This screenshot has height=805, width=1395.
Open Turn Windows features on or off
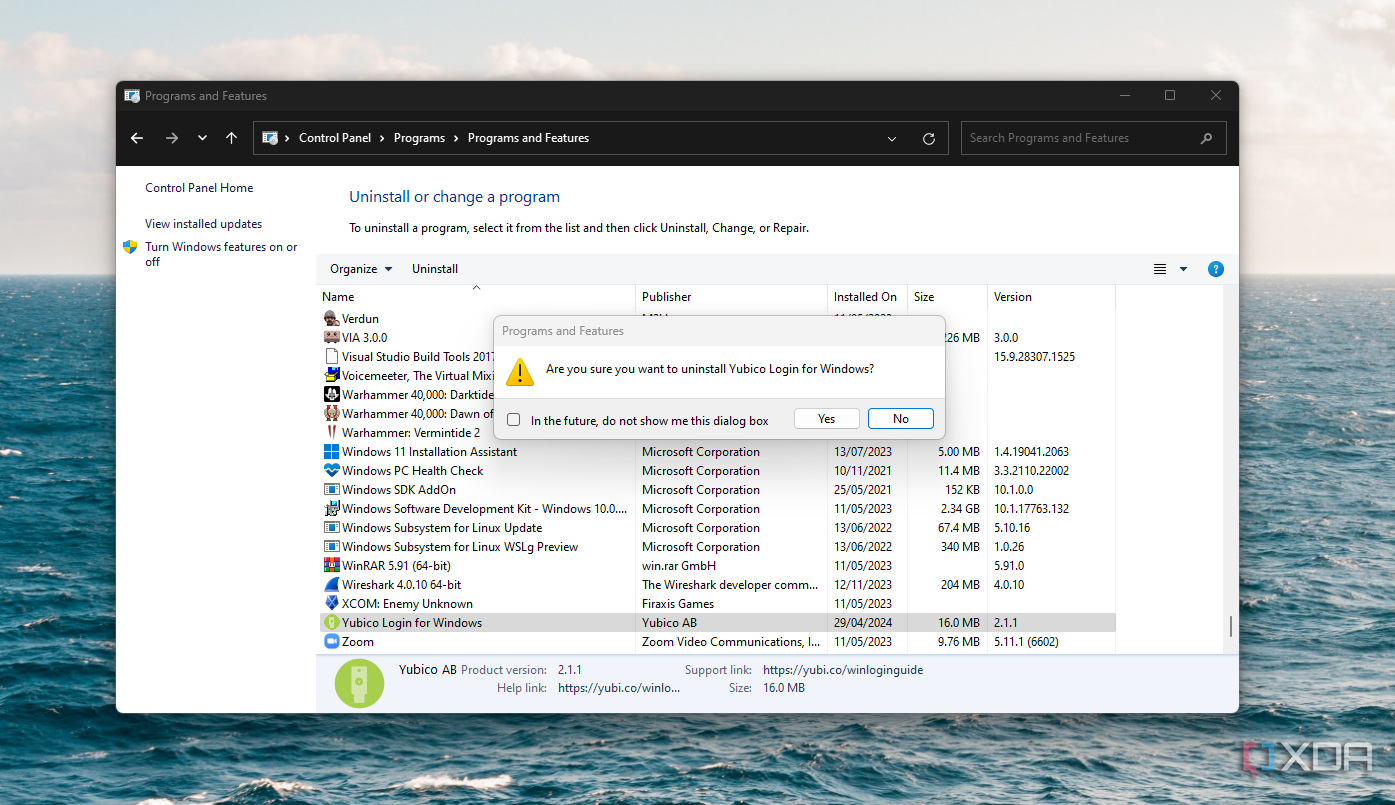[x=221, y=254]
